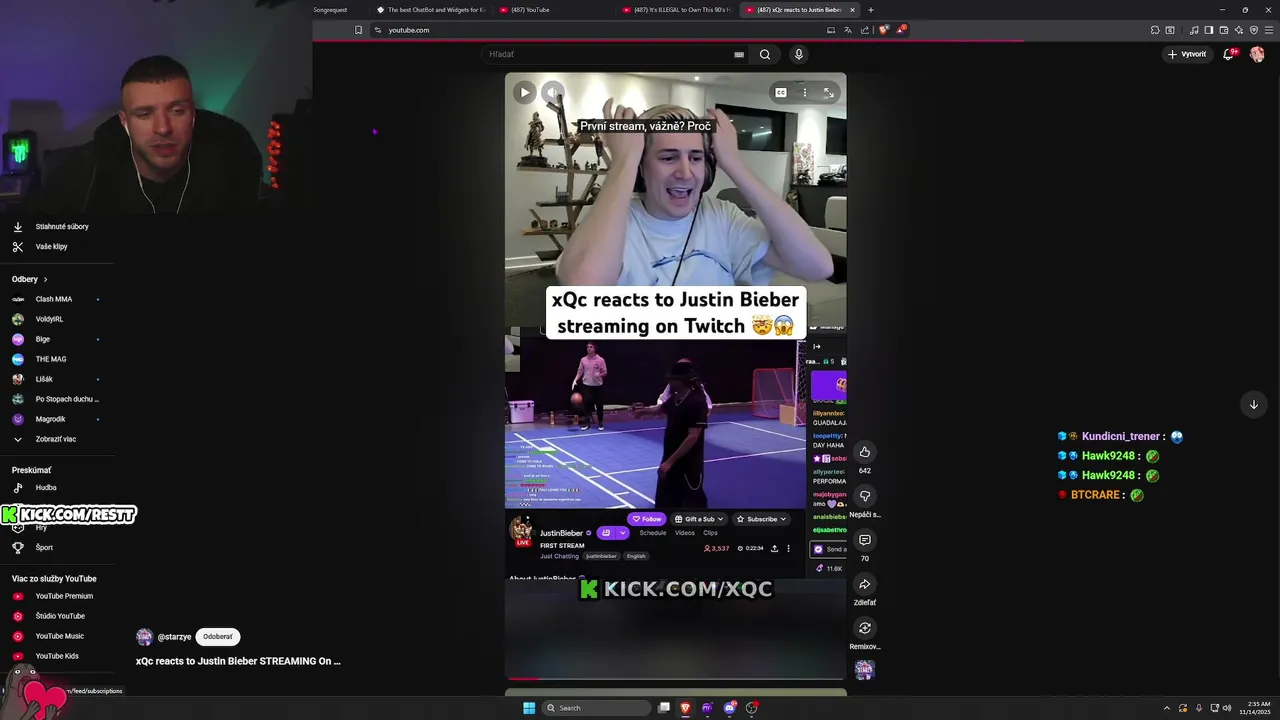Switch to the Songrequest tab
This screenshot has height=720, width=1280.
331,10
